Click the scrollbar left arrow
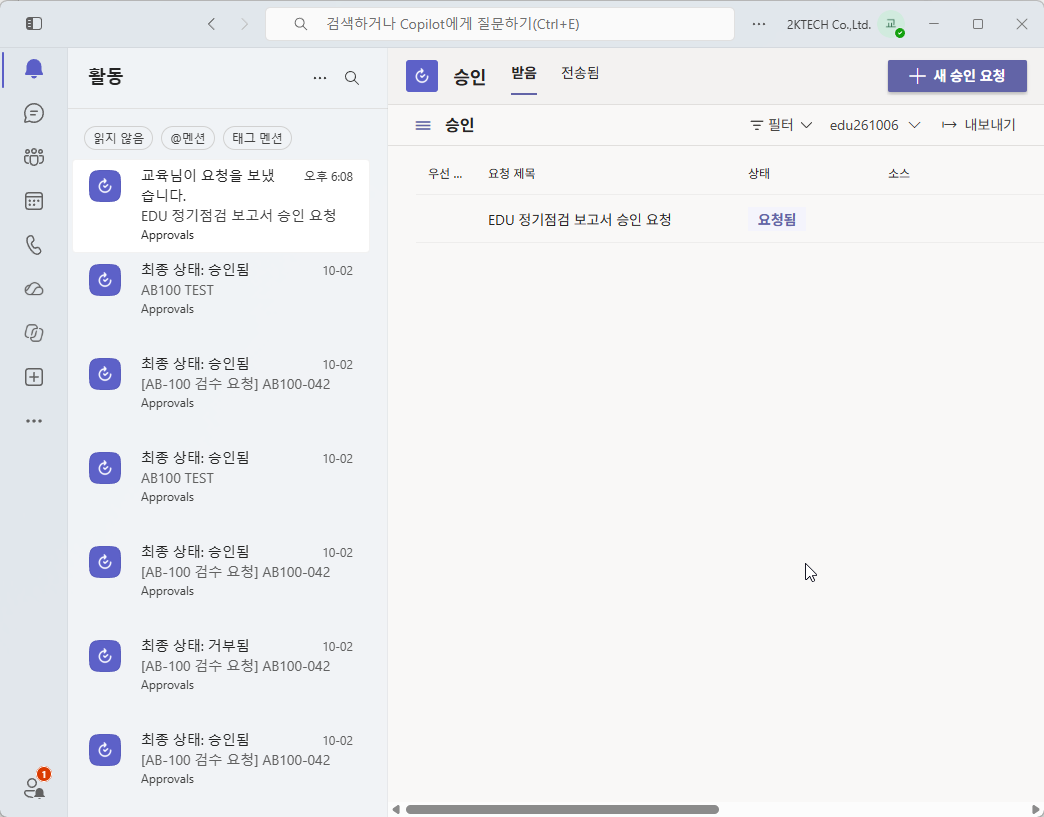The width and height of the screenshot is (1044, 817). (x=396, y=810)
